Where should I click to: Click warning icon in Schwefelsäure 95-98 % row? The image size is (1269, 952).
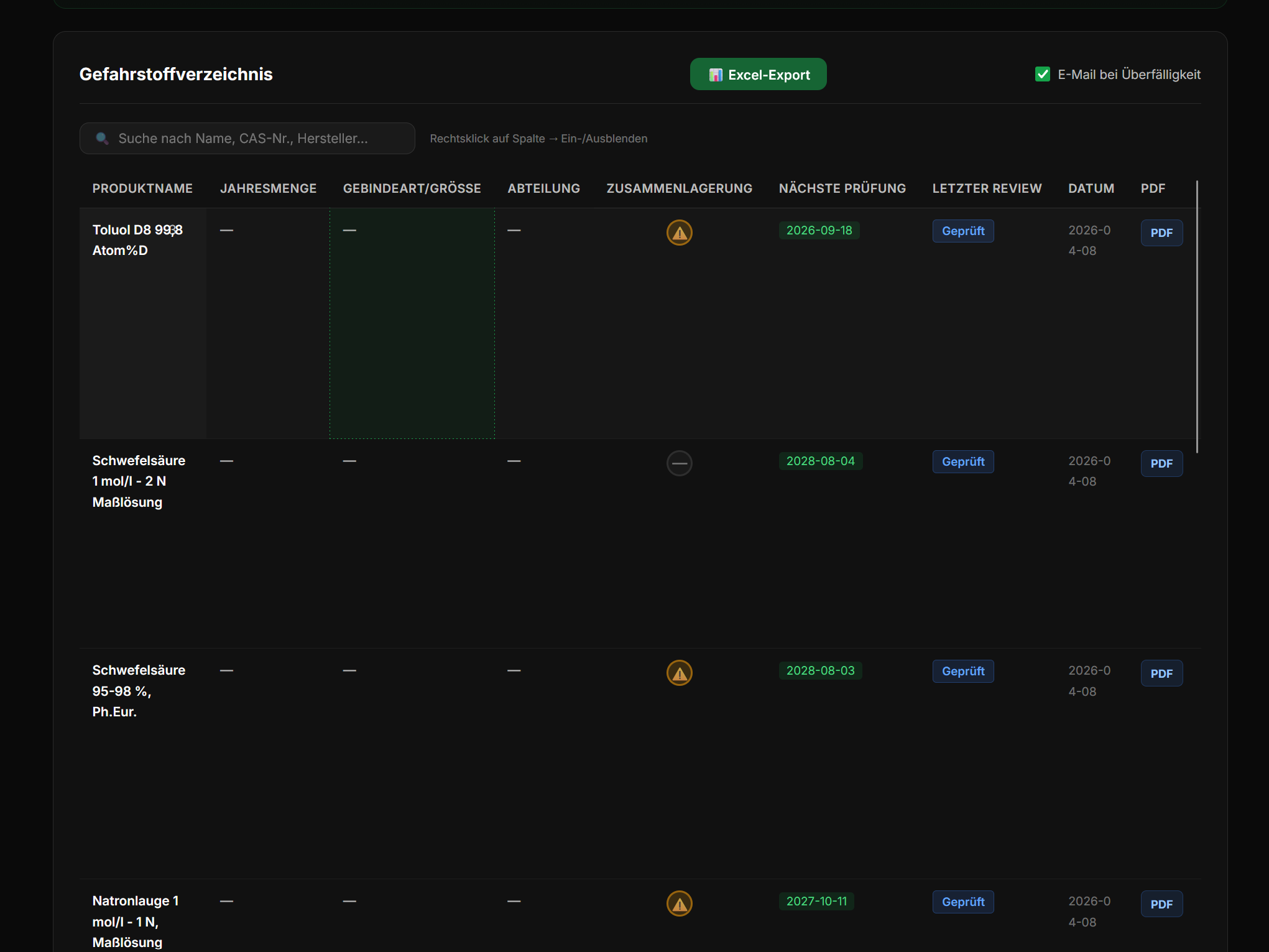click(680, 673)
